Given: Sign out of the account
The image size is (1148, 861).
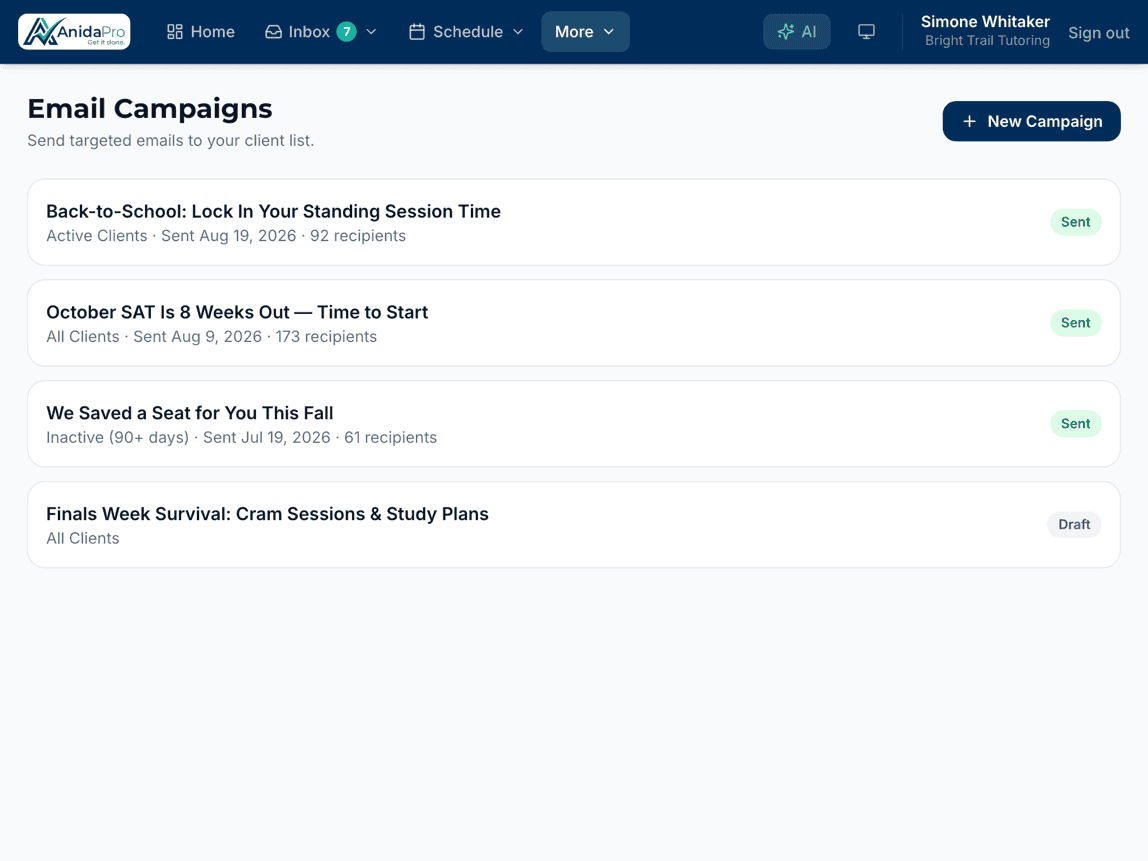Looking at the screenshot, I should point(1098,33).
